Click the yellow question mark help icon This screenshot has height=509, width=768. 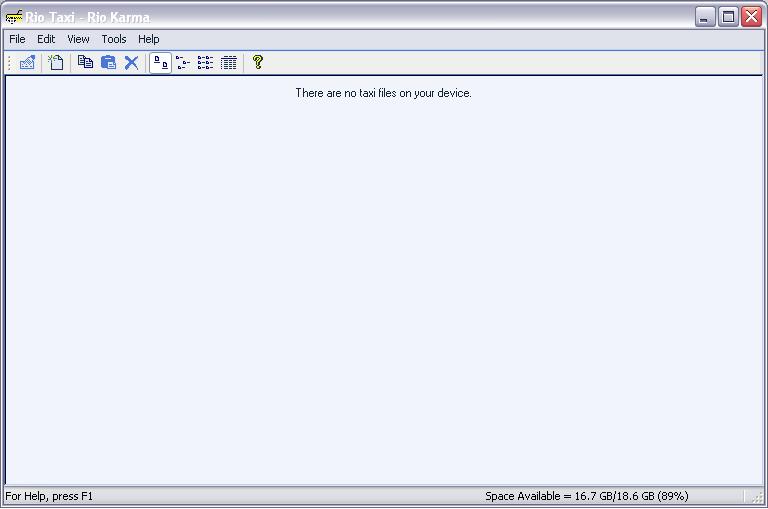[258, 63]
